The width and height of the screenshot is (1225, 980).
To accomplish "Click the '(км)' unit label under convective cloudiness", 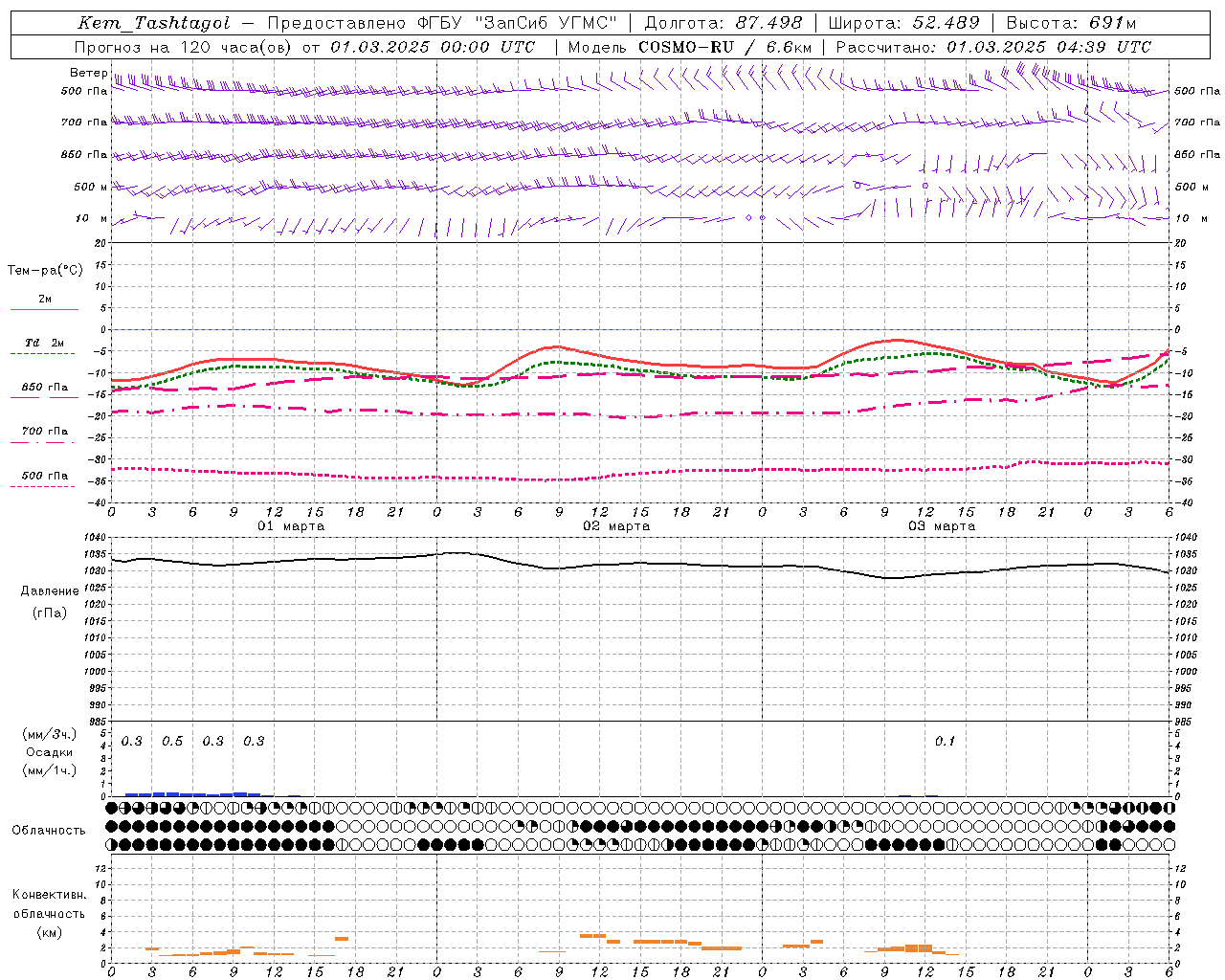I will point(49,932).
